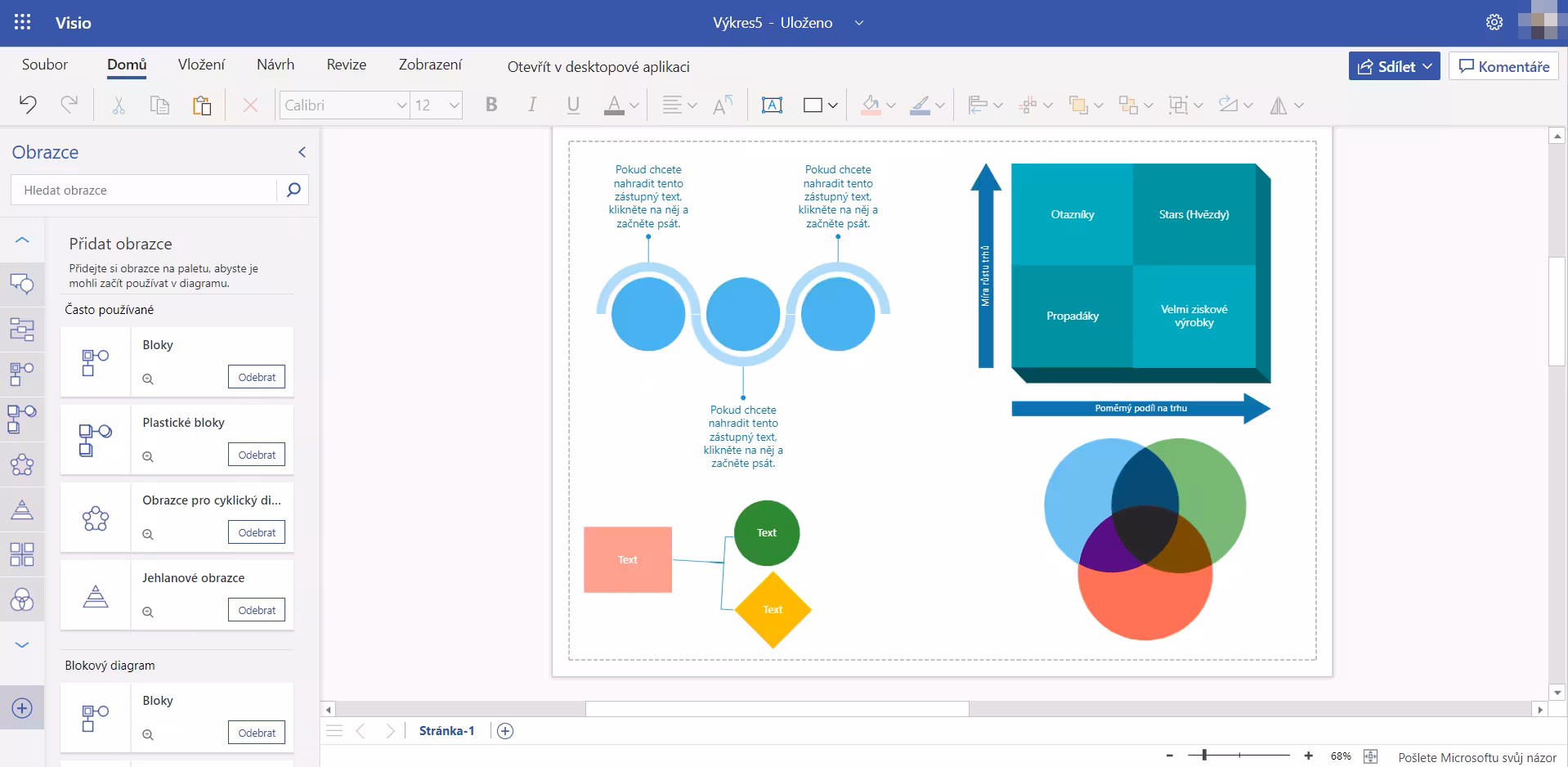Viewport: 1568px width, 767px height.
Task: Click the Undo arrow icon
Action: pyautogui.click(x=28, y=105)
